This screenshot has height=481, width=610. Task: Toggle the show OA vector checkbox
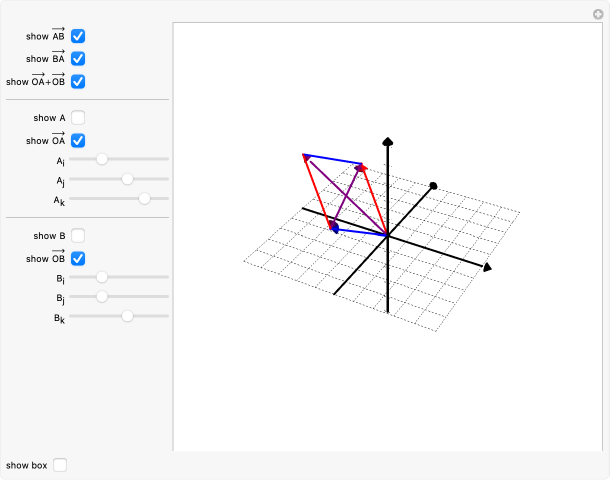[78, 141]
